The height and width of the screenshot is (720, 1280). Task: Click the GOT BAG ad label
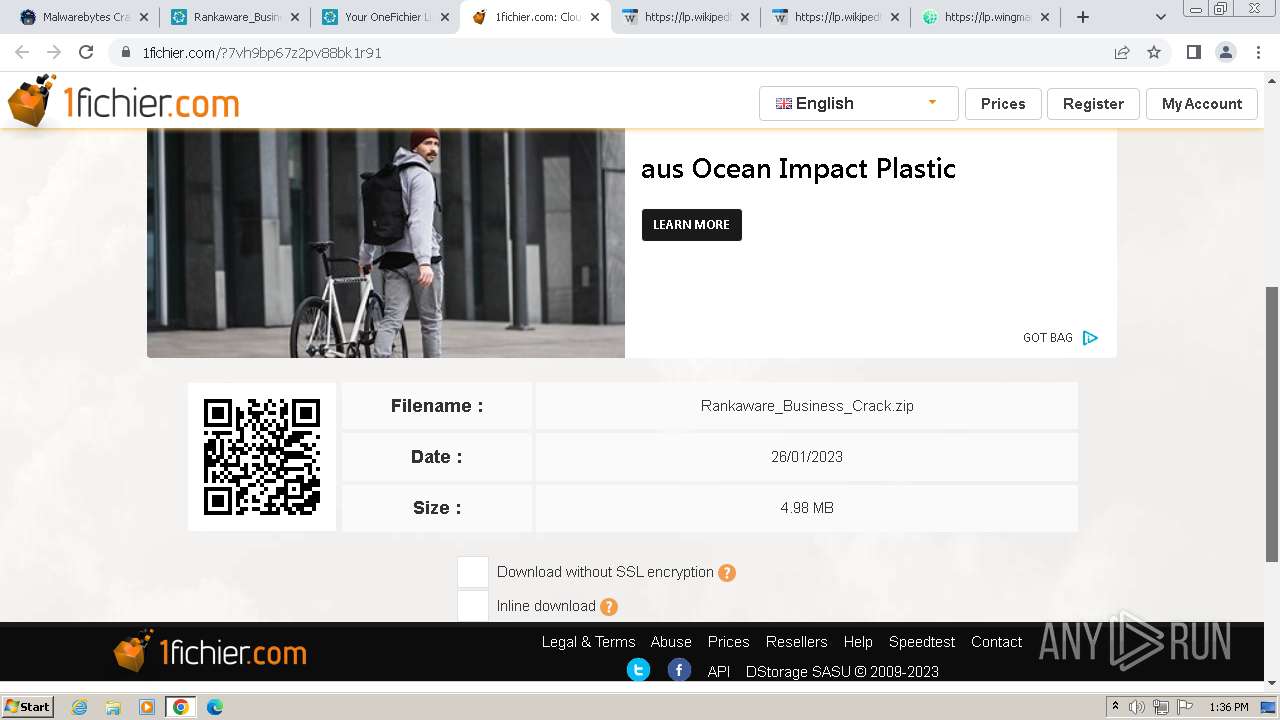pyautogui.click(x=1048, y=338)
